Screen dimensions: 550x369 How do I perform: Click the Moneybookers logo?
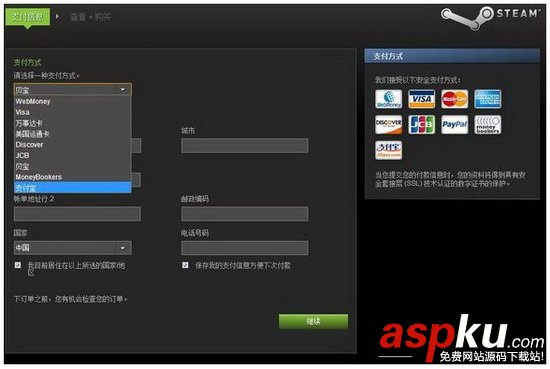(x=488, y=125)
